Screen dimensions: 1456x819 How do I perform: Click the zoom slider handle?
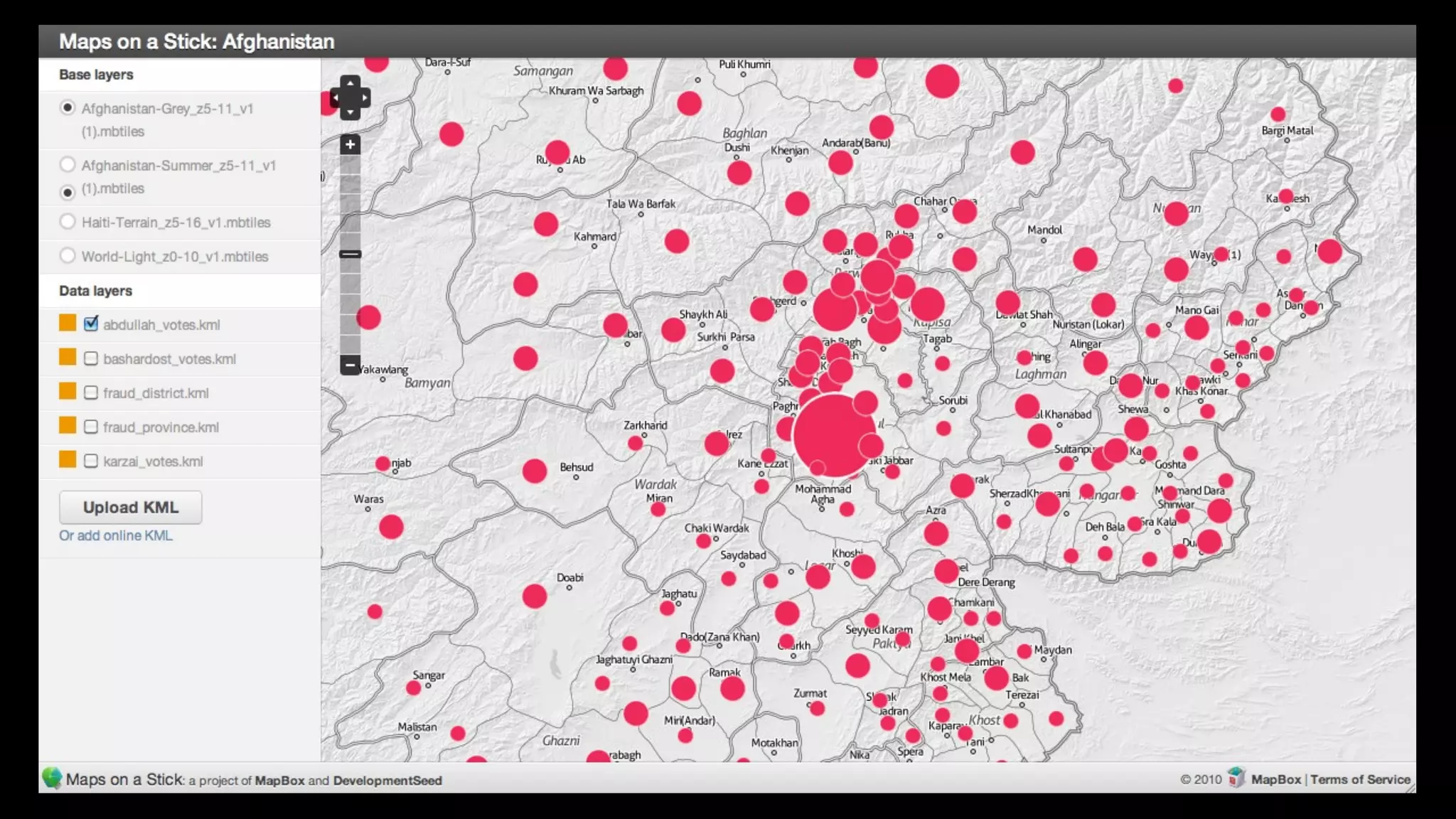click(x=350, y=254)
